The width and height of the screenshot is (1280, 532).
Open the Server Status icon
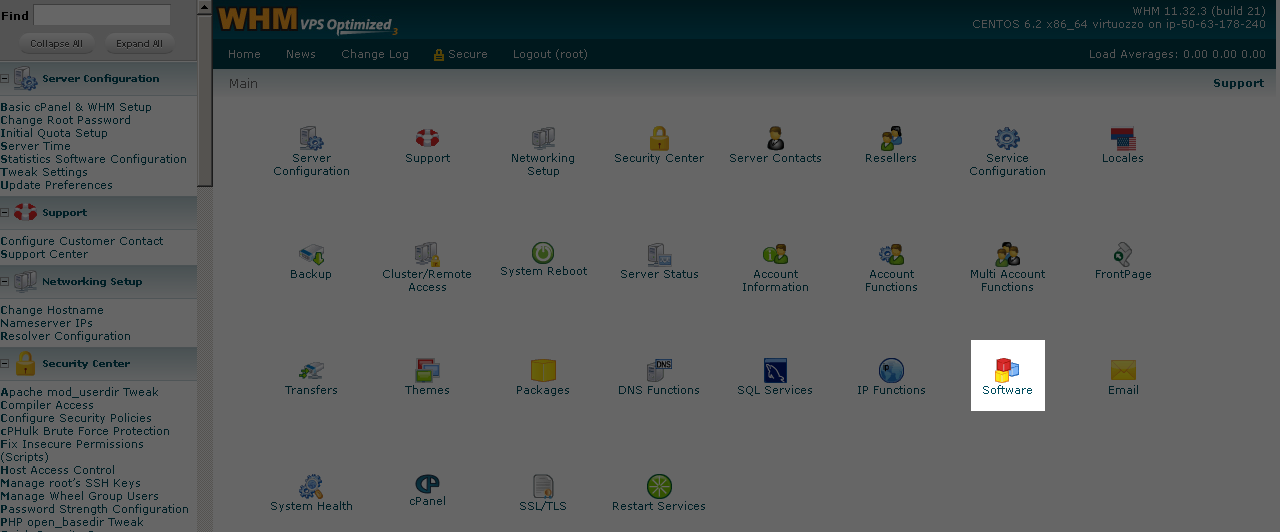(x=659, y=254)
